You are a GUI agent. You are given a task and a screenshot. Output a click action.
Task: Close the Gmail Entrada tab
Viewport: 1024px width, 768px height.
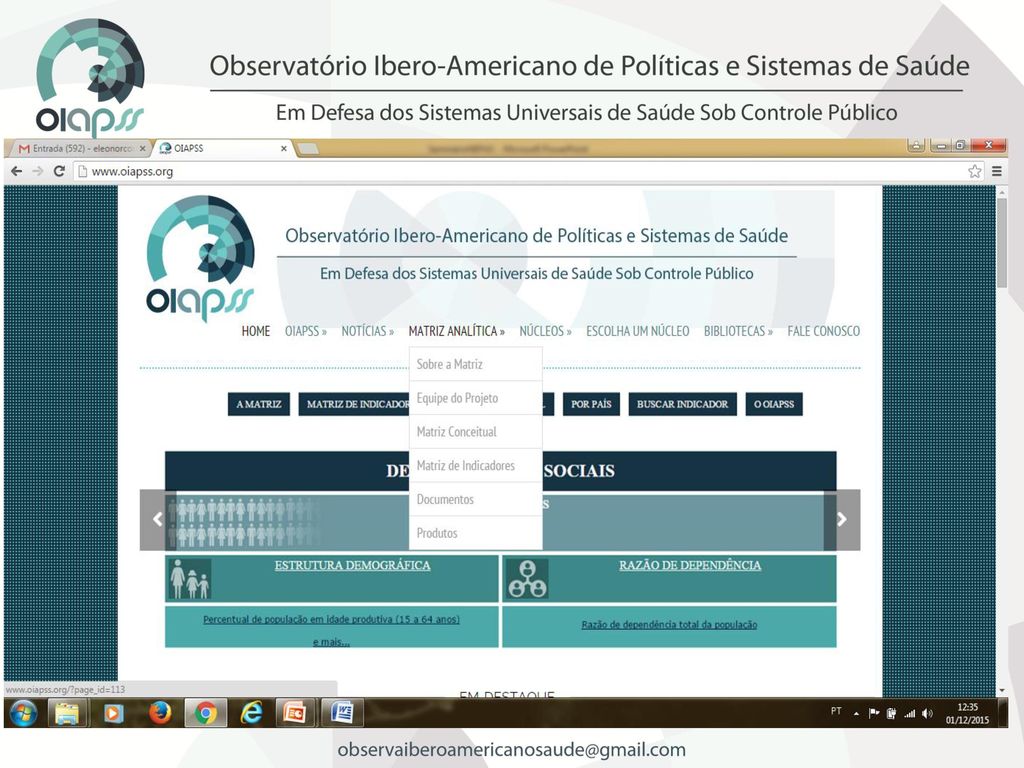coord(142,148)
